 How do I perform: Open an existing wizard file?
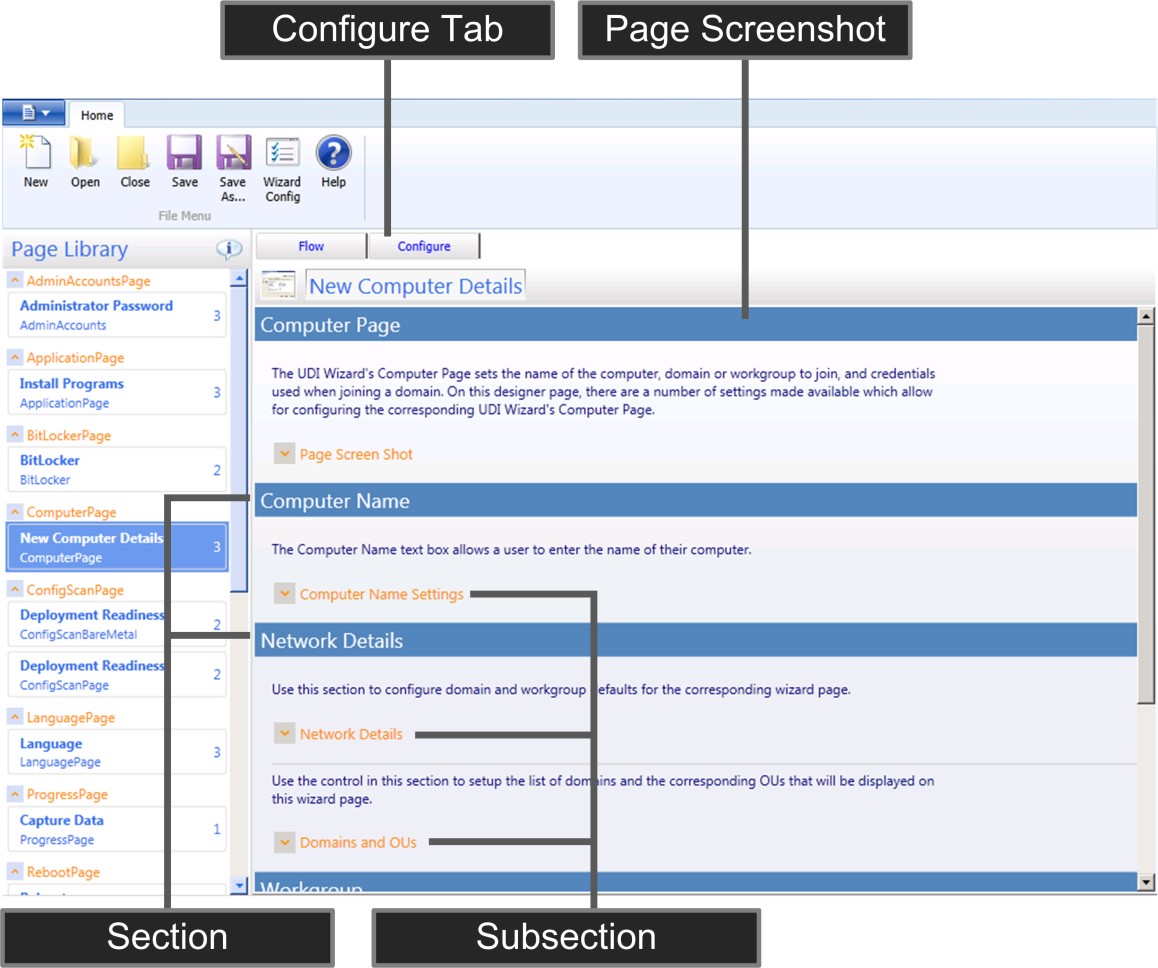(x=85, y=165)
